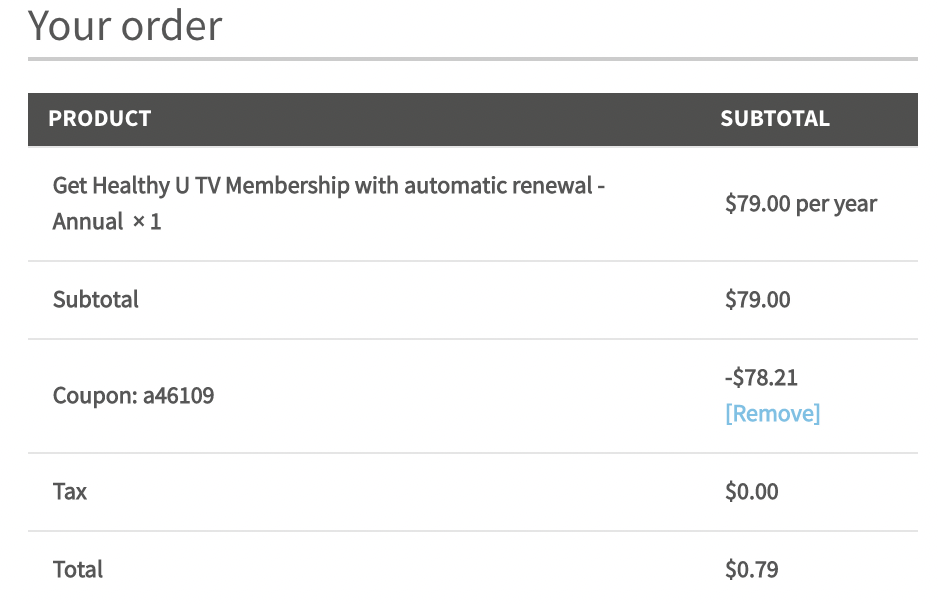Click the Remove coupon link
The image size is (938, 604).
pos(772,413)
